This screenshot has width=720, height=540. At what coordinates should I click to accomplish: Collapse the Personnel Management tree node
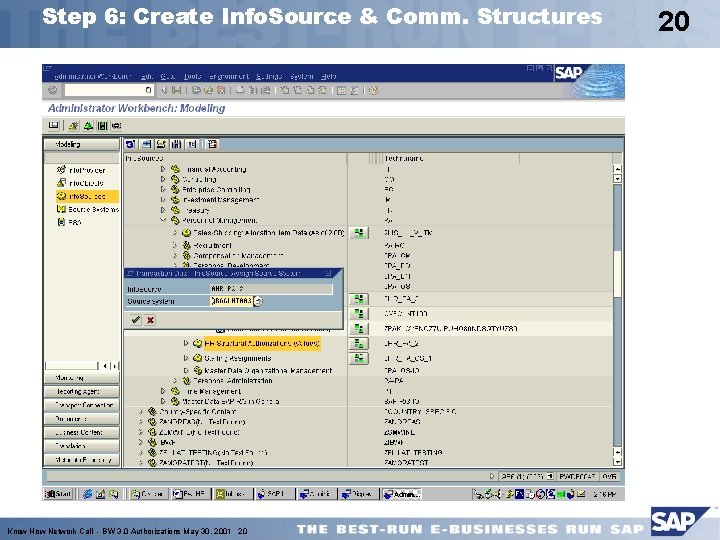163,220
